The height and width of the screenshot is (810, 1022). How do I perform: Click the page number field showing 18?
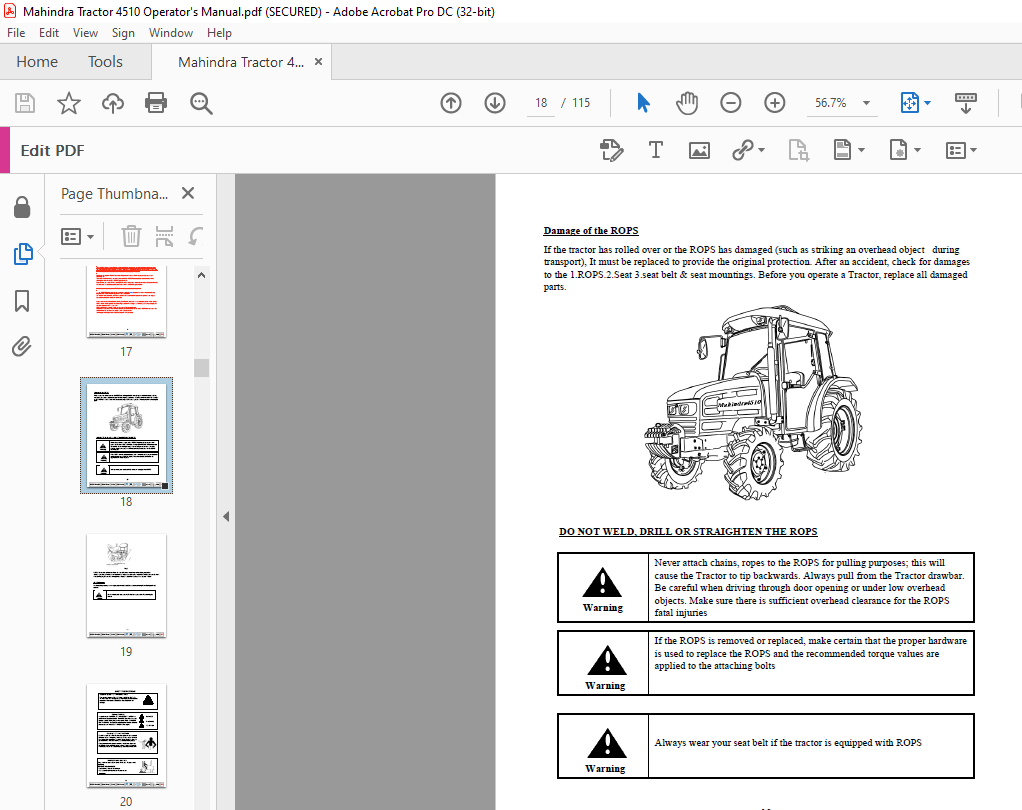(x=541, y=103)
